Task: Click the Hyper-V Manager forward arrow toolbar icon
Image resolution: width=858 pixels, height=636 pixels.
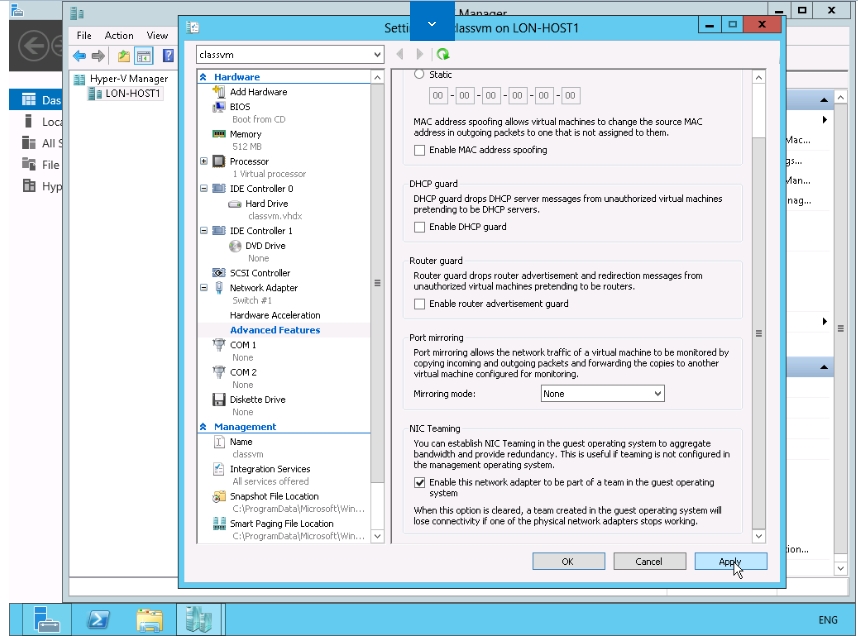Action: pyautogui.click(x=98, y=56)
